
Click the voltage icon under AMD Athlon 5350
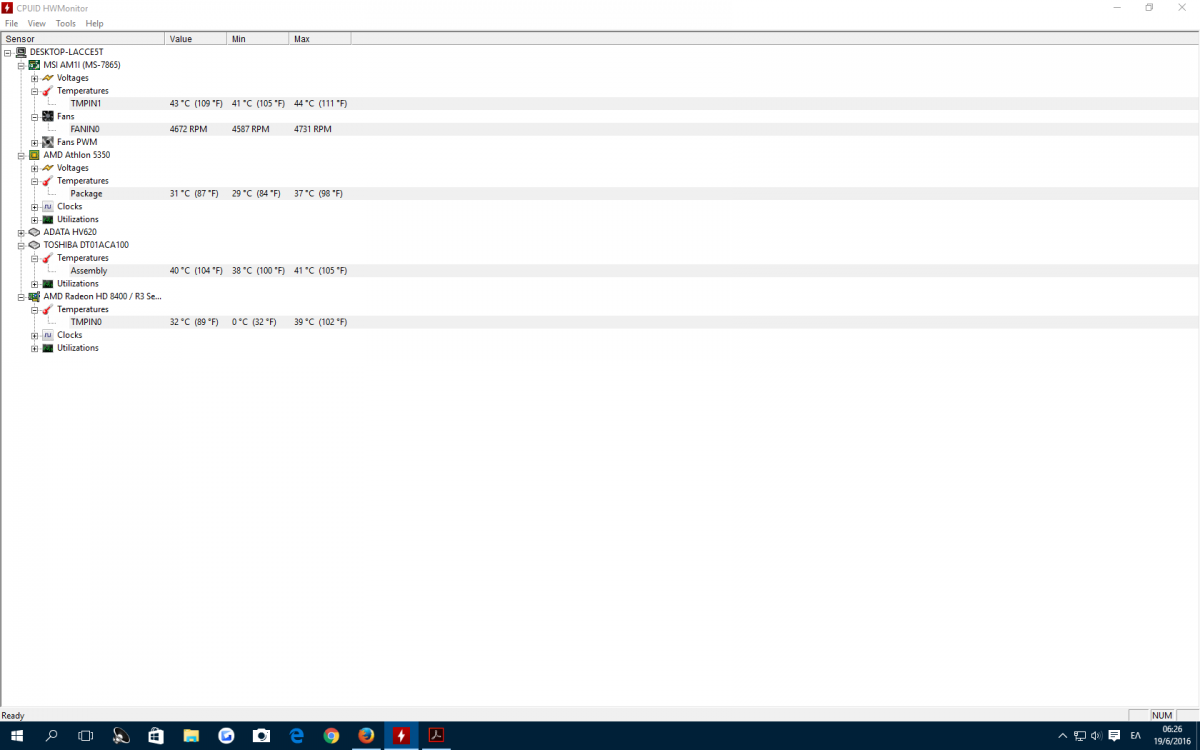pos(47,168)
